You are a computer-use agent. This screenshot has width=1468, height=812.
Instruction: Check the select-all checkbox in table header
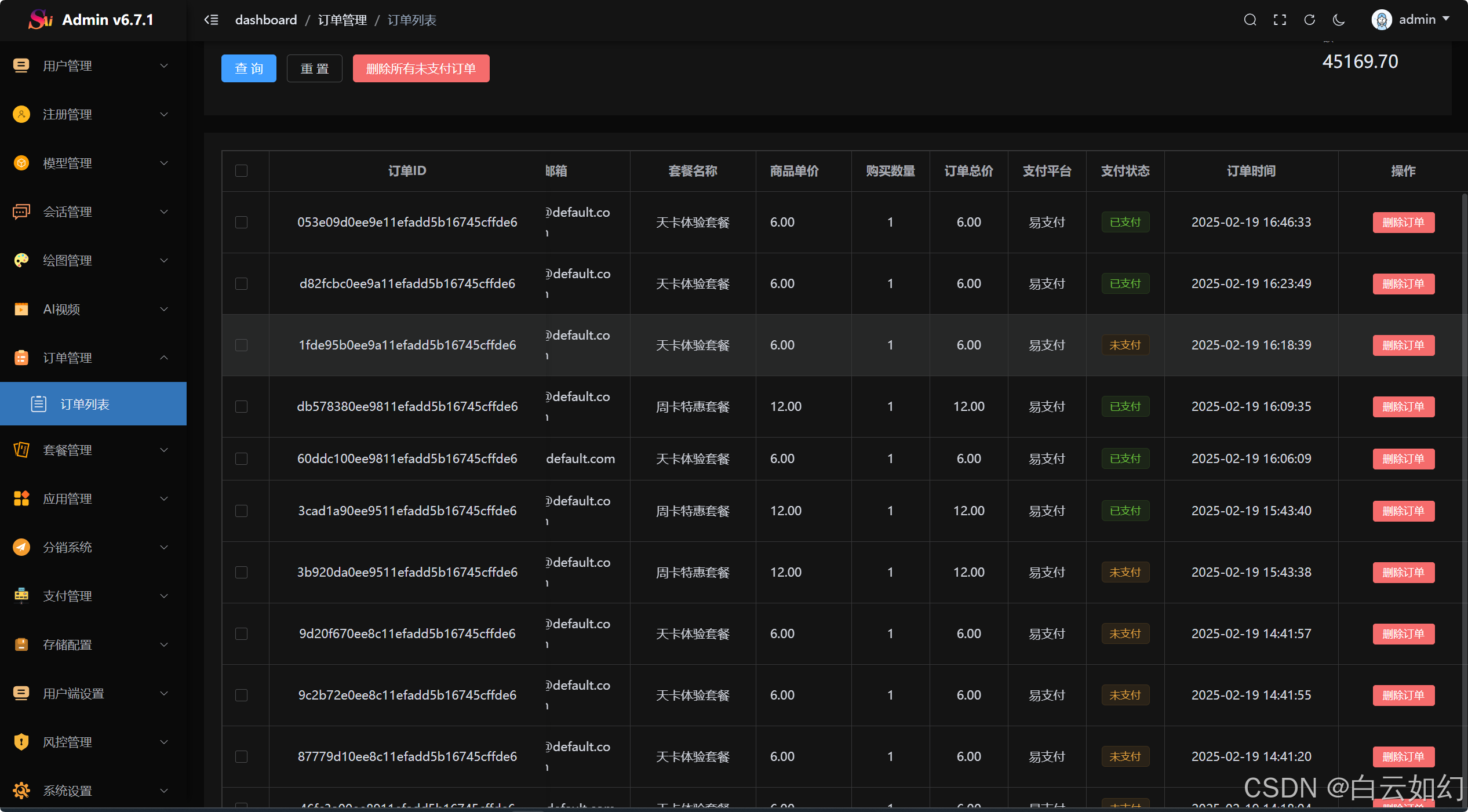pos(242,171)
